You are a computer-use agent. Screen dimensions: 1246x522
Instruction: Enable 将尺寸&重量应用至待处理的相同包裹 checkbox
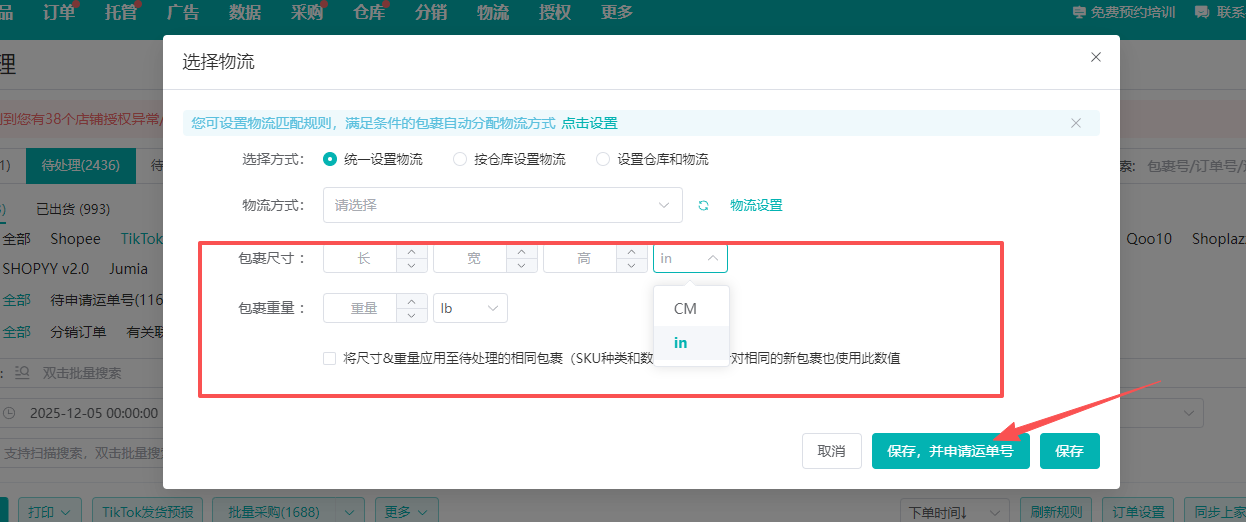[330, 358]
